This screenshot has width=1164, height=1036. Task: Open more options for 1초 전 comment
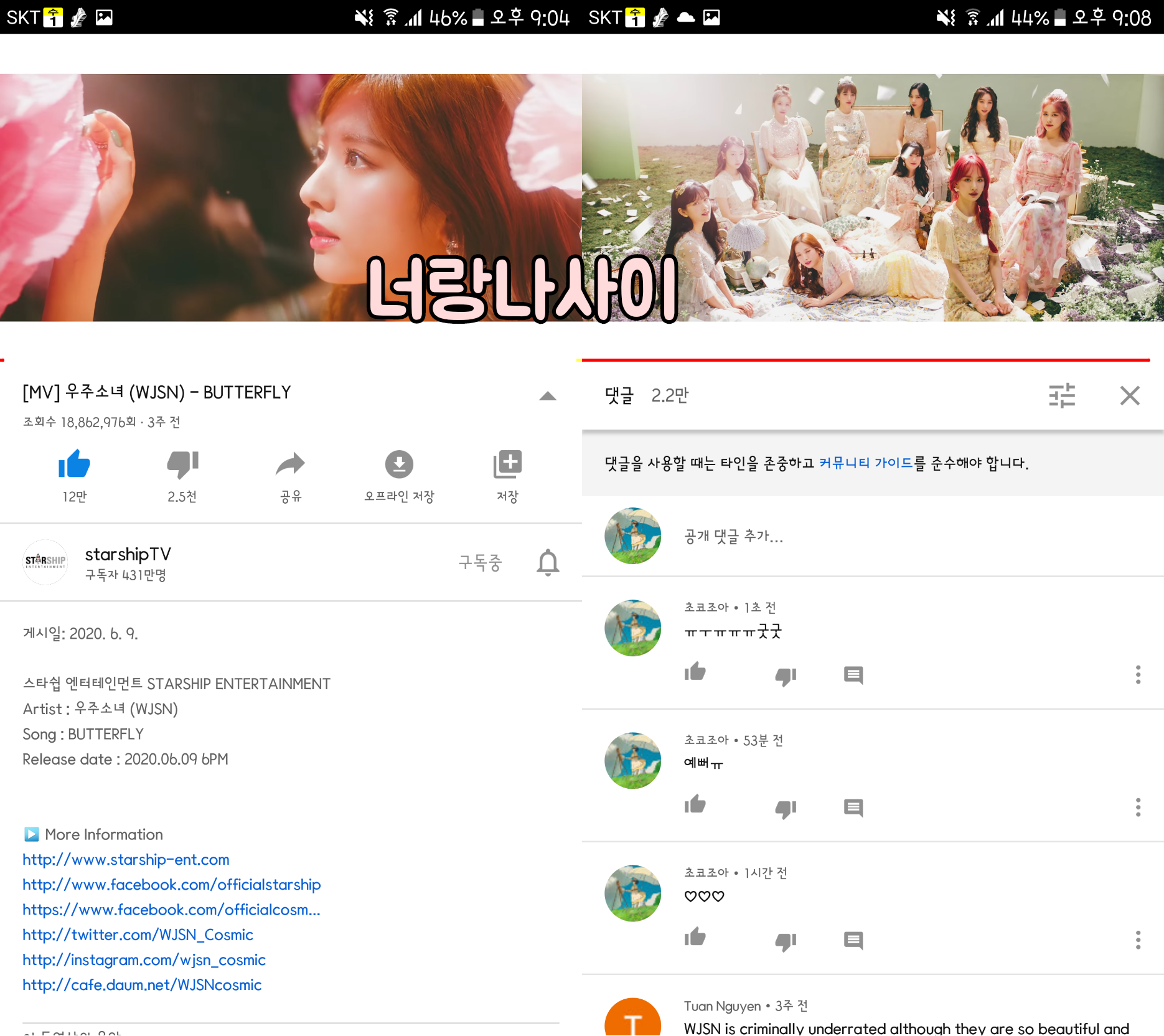[1138, 675]
